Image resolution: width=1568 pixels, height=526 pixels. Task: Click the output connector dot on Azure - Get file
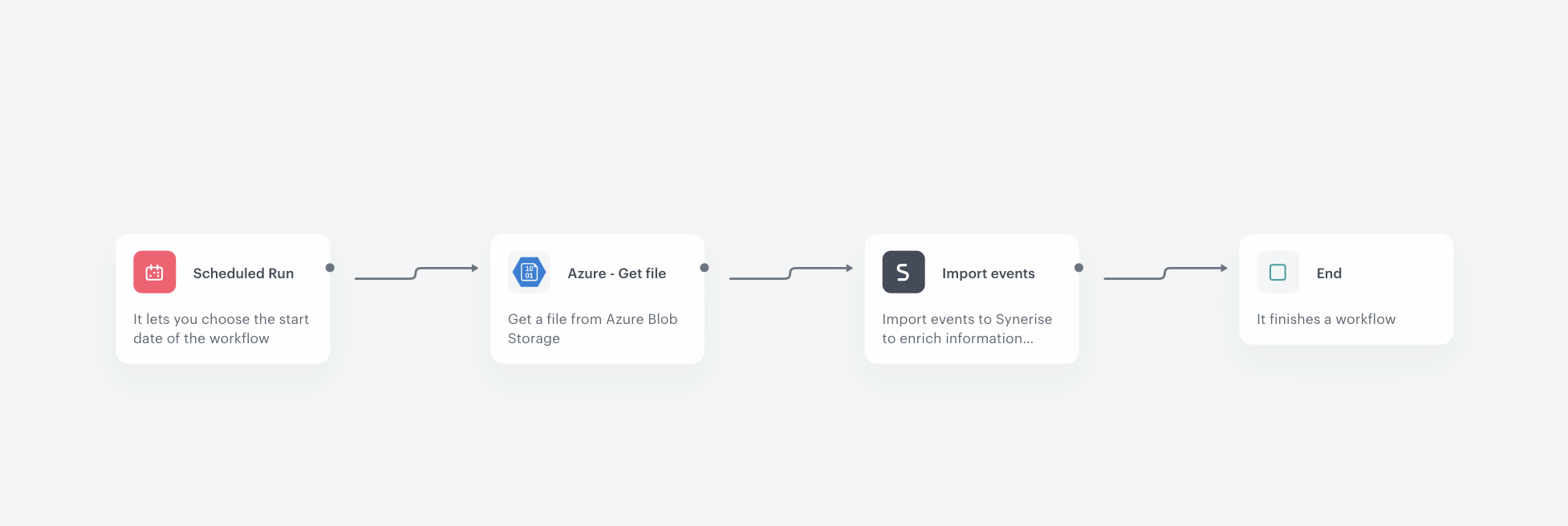click(704, 269)
